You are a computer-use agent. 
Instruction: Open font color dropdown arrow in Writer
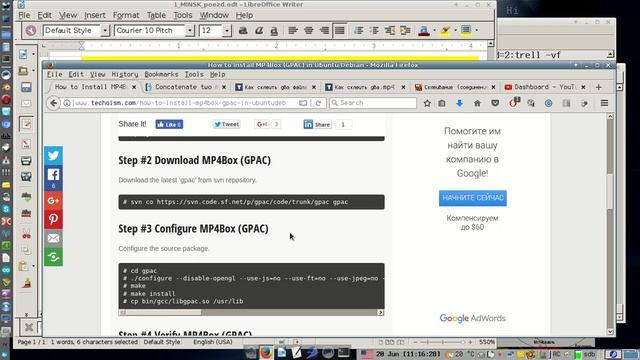point(434,31)
